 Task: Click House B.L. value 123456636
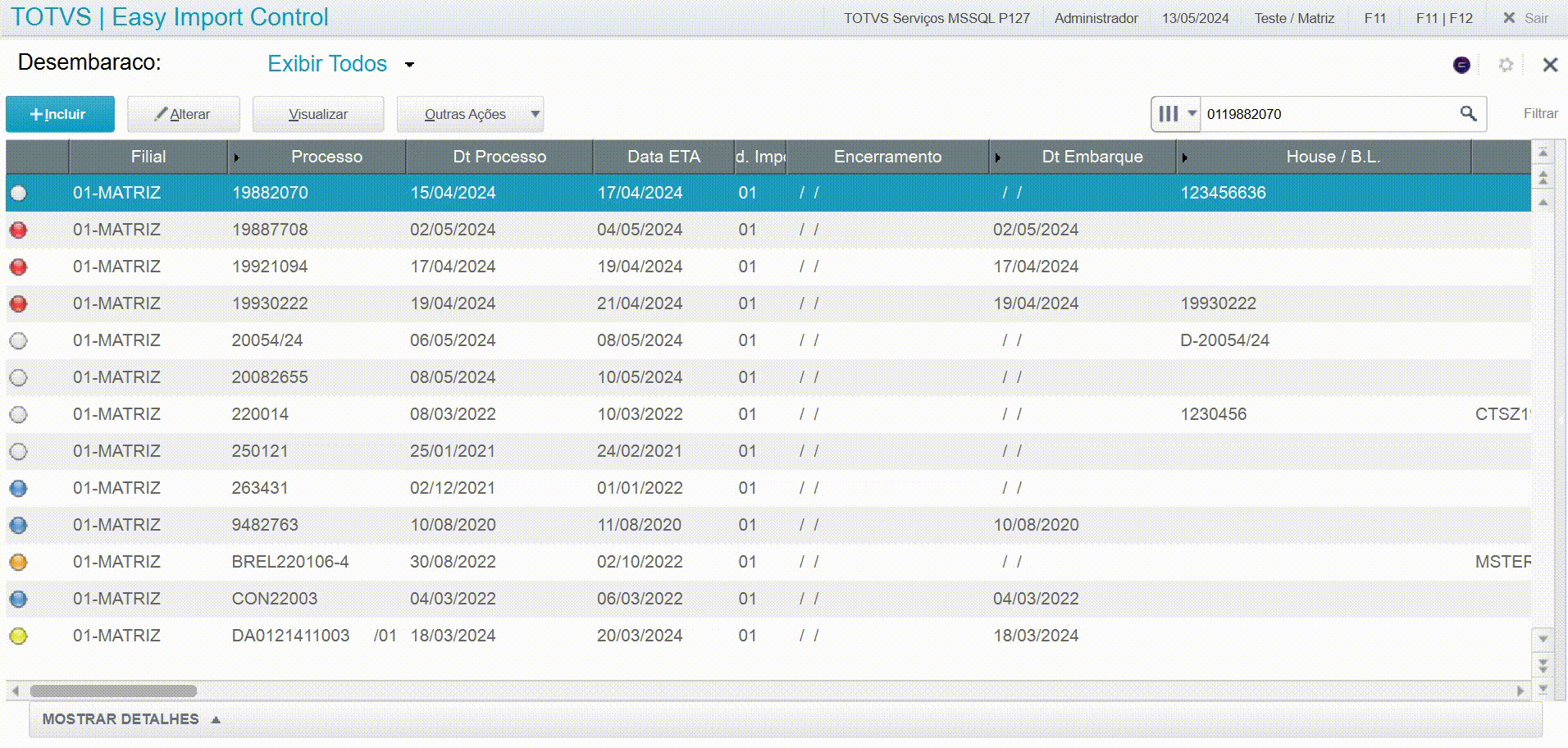tap(1223, 193)
